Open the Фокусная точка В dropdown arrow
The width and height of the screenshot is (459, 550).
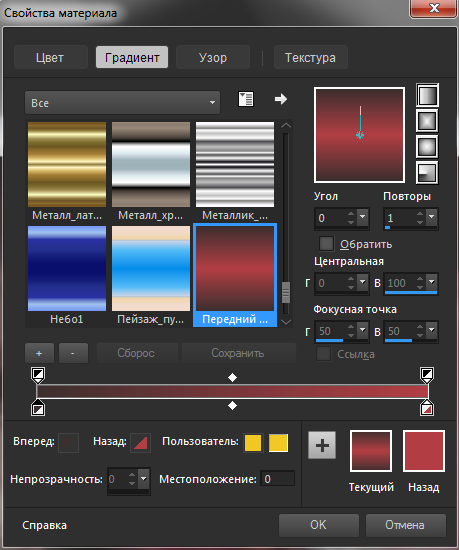coord(432,330)
